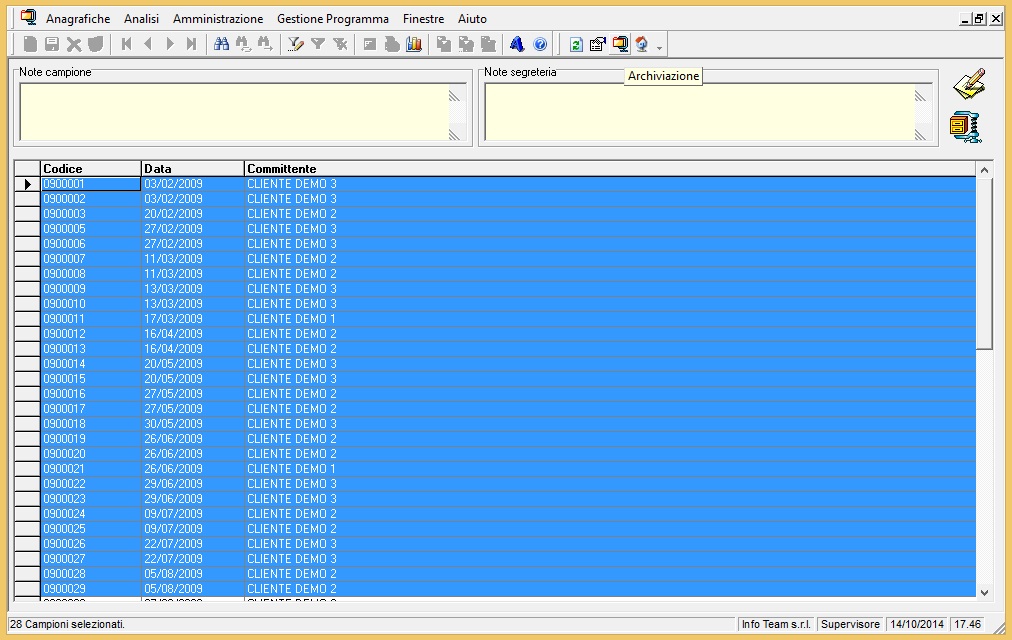
Task: Click date 20/02/2009 in row 0900003
Action: 192,214
